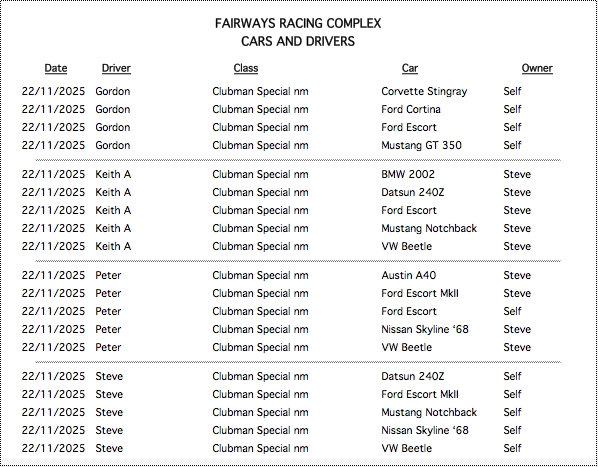Select Peter's Nissan Skyline '68 entry
This screenshot has width=598, height=467.
click(425, 329)
